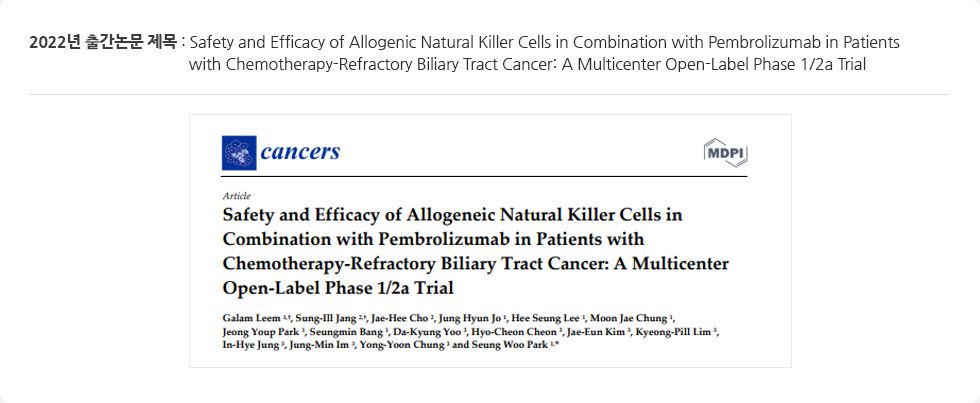Click the italic 'cancers' journal name
This screenshot has width=980, height=403.
coord(301,152)
